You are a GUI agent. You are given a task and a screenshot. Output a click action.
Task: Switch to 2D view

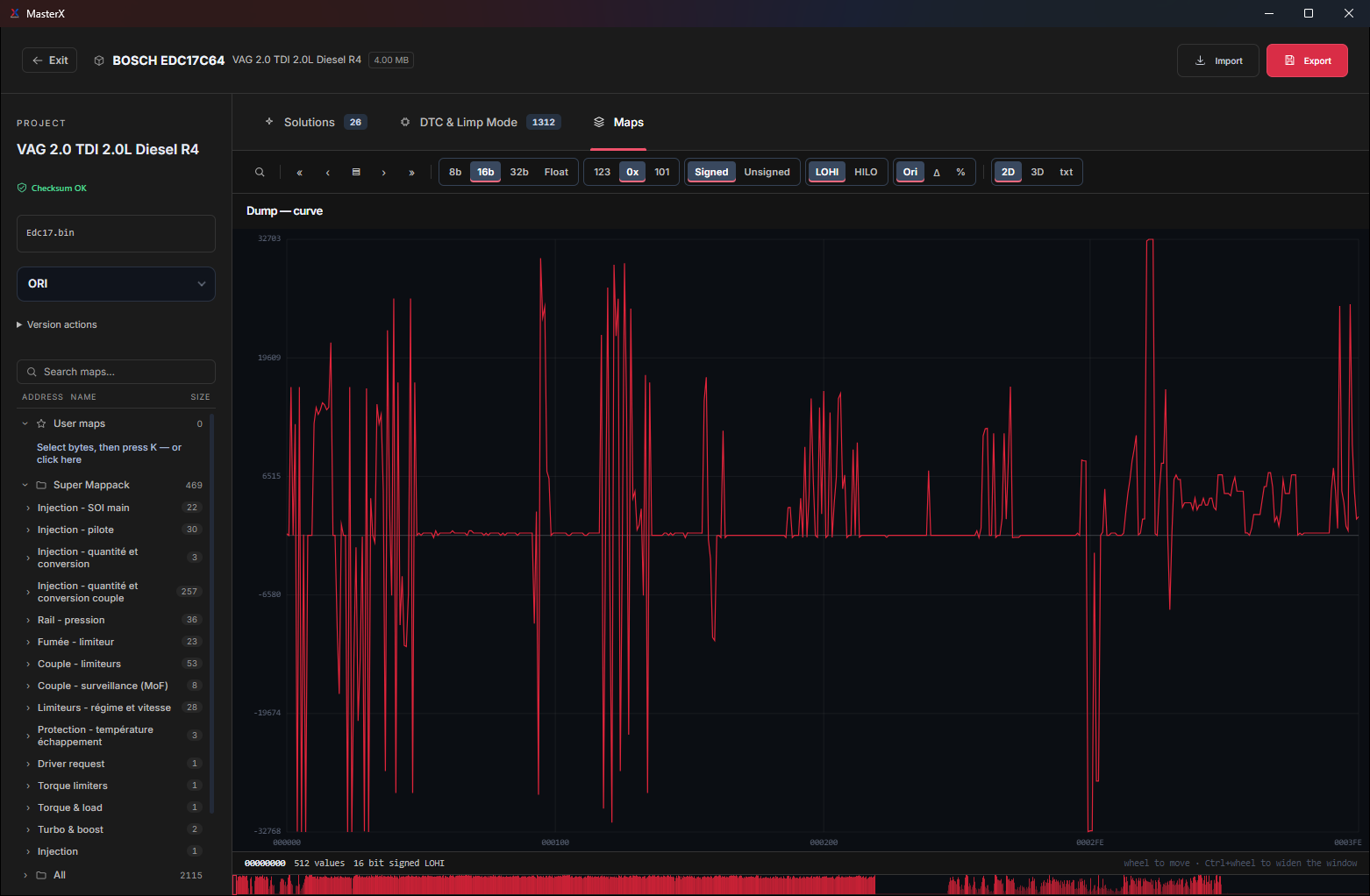pyautogui.click(x=1008, y=172)
